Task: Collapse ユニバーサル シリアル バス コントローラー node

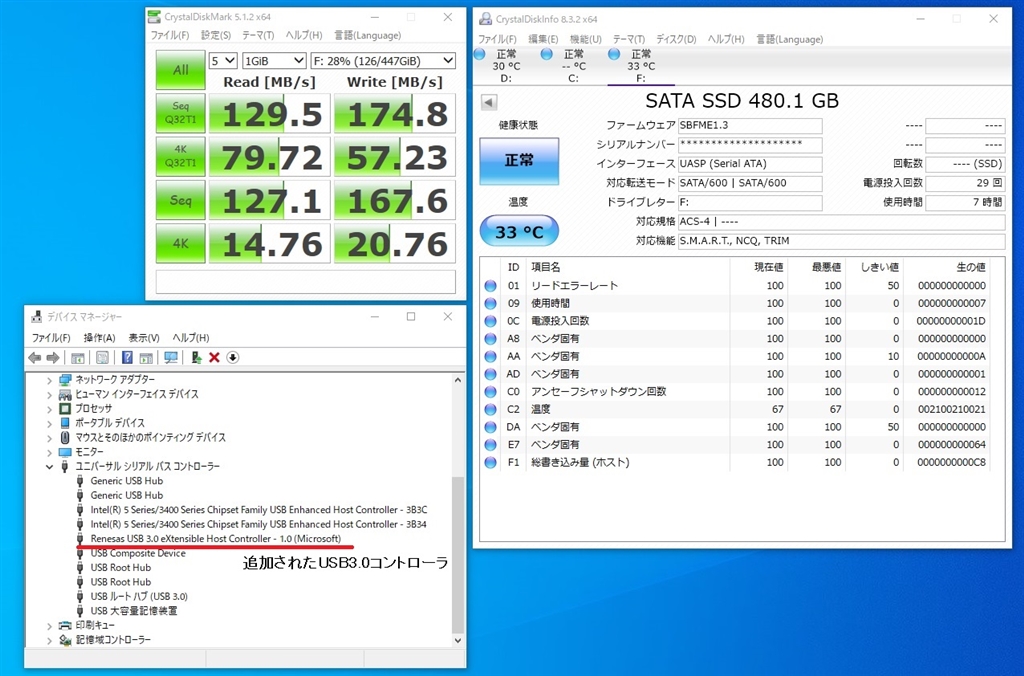Action: (49, 466)
